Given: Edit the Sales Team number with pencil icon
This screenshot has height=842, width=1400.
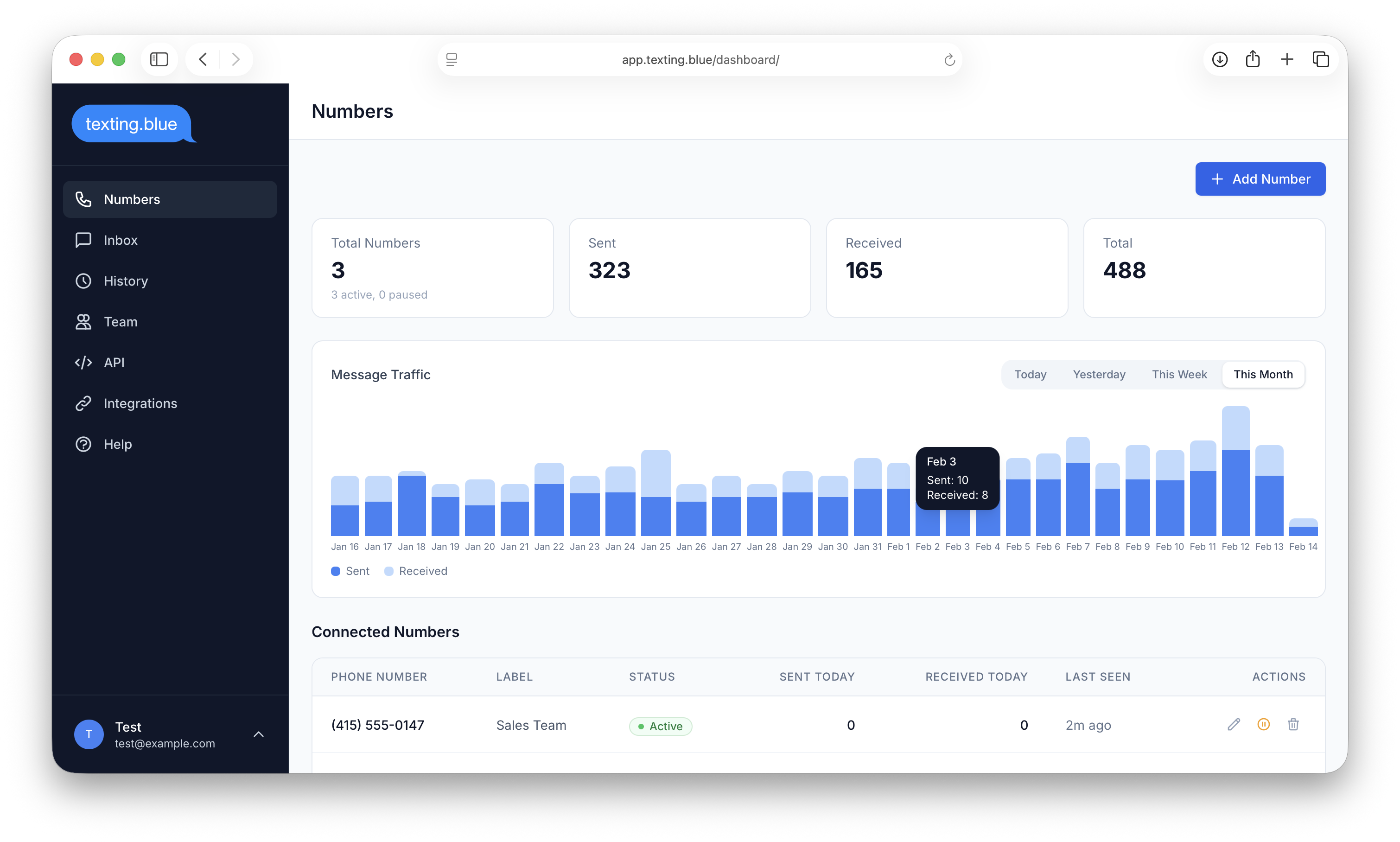Looking at the screenshot, I should 1234,725.
